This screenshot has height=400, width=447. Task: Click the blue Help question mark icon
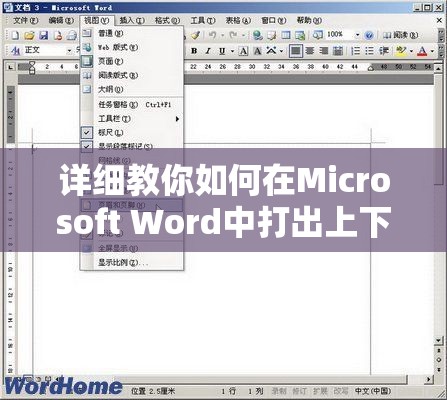coord(369,35)
